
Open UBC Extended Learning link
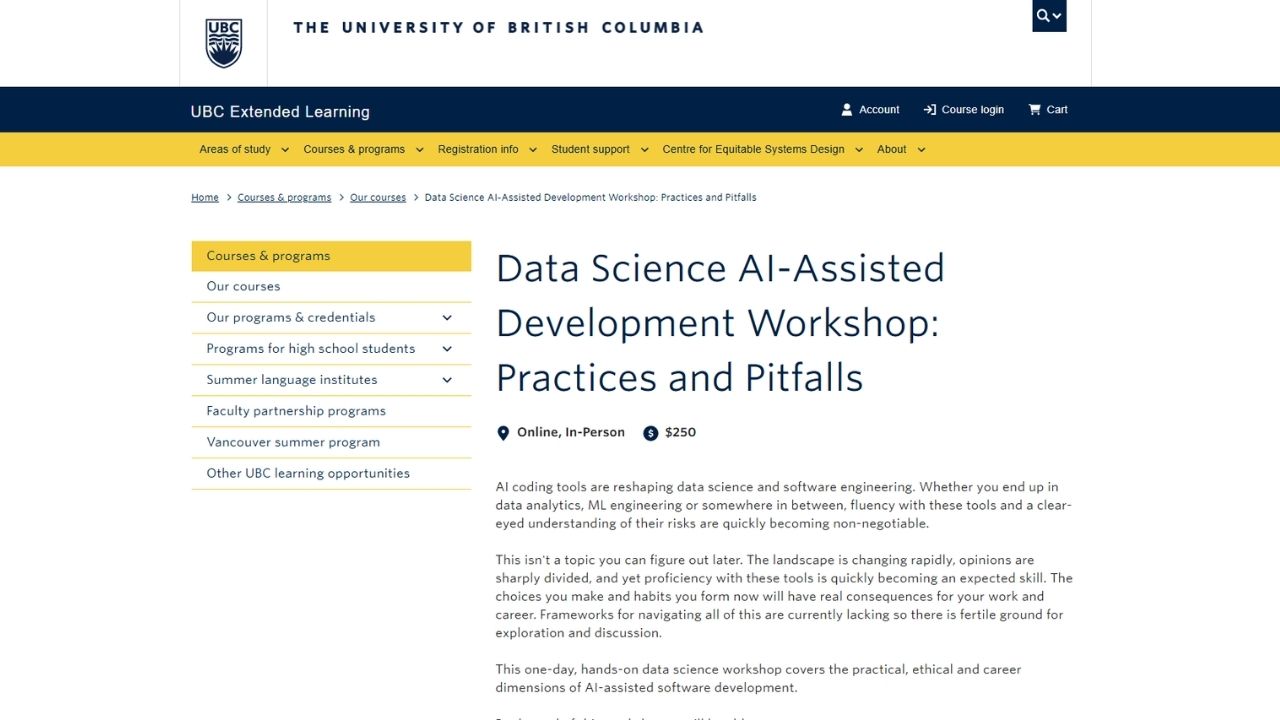[x=280, y=112]
